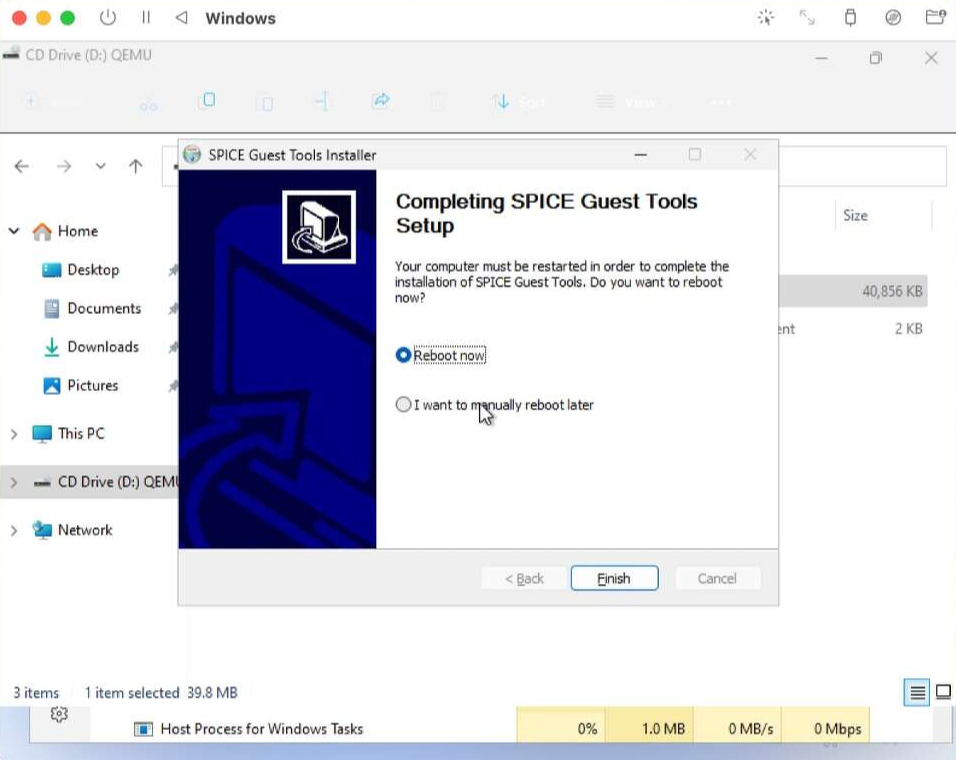956x760 pixels.
Task: Select CD Drive (D:) QEMU in sidebar
Action: [x=105, y=481]
